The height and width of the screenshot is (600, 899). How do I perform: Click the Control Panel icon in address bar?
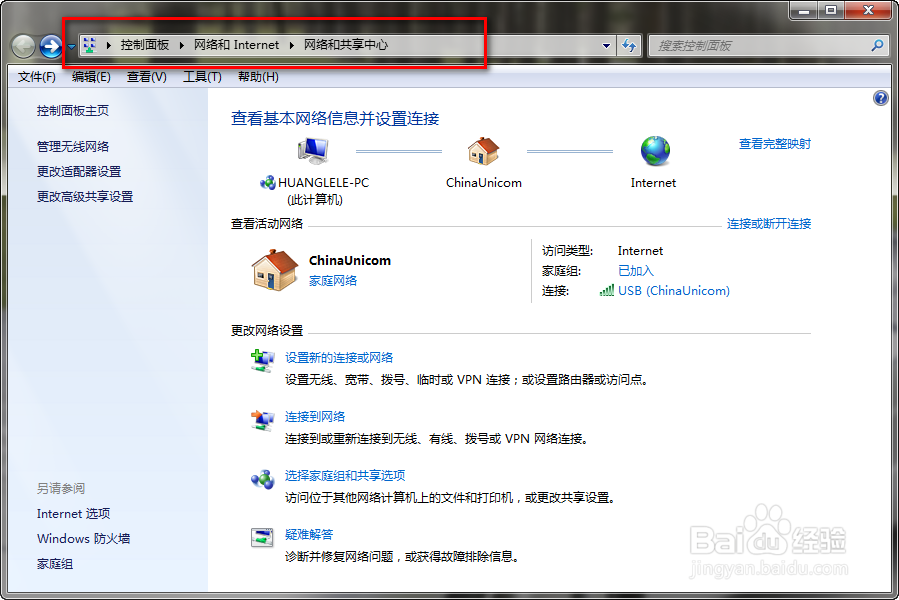click(x=89, y=45)
